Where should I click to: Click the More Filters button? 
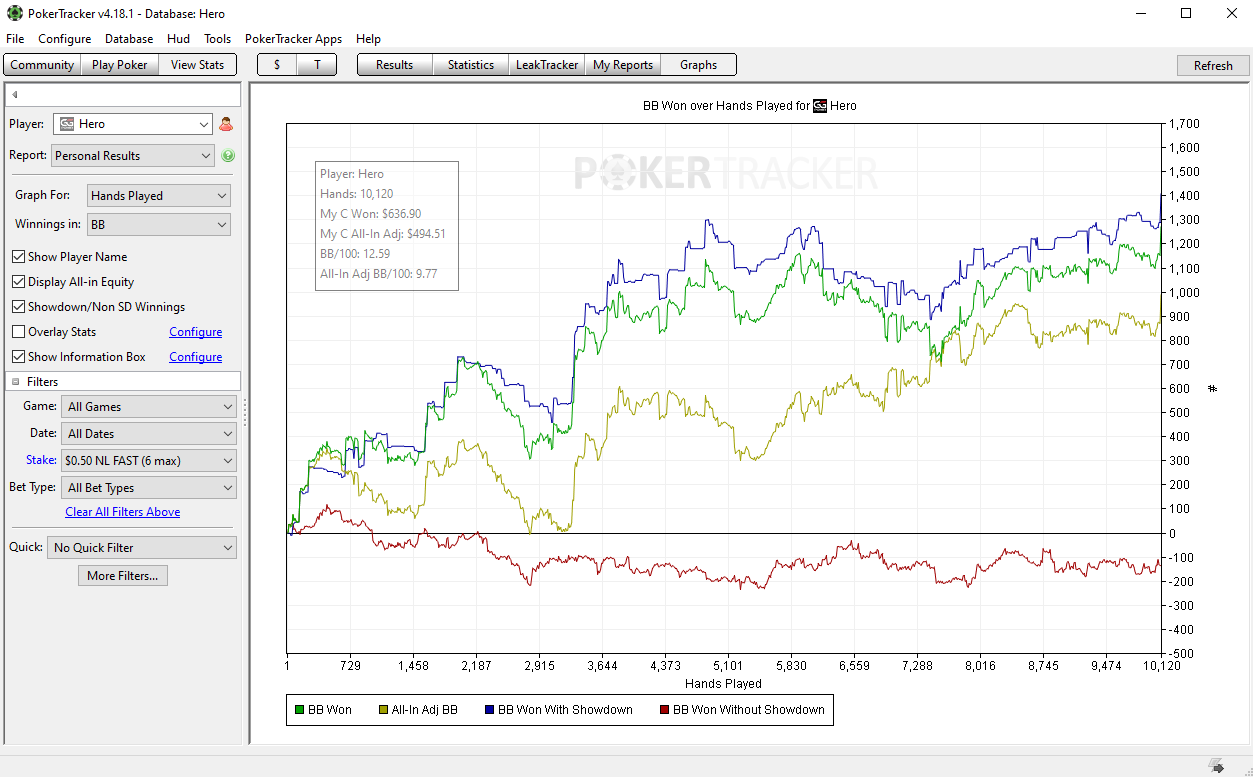[123, 576]
